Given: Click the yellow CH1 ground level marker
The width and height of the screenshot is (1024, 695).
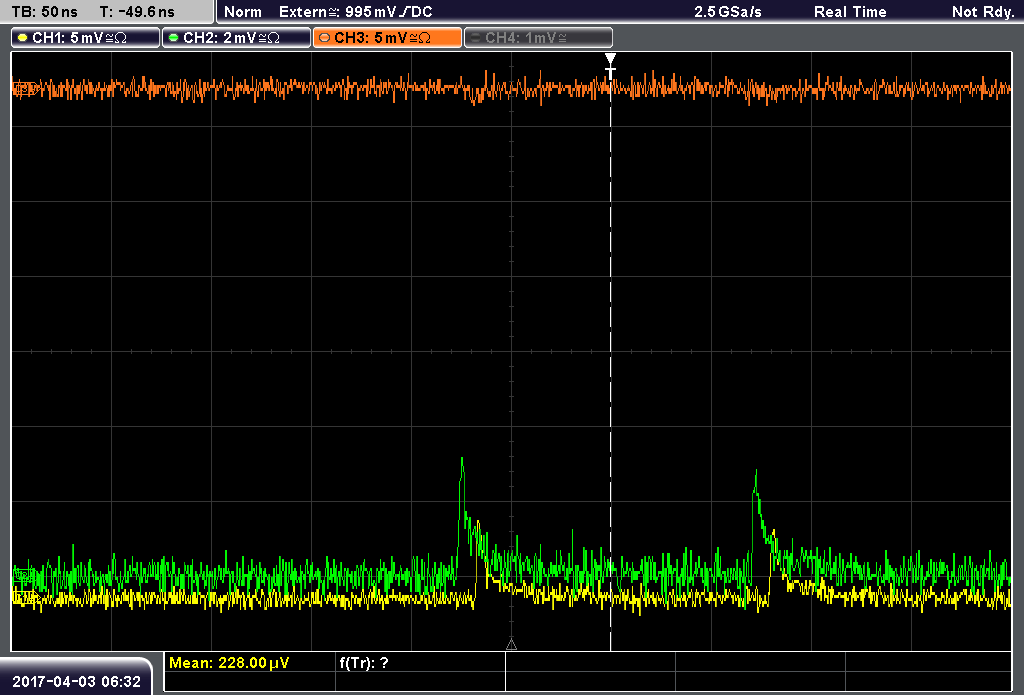Looking at the screenshot, I should (24, 596).
